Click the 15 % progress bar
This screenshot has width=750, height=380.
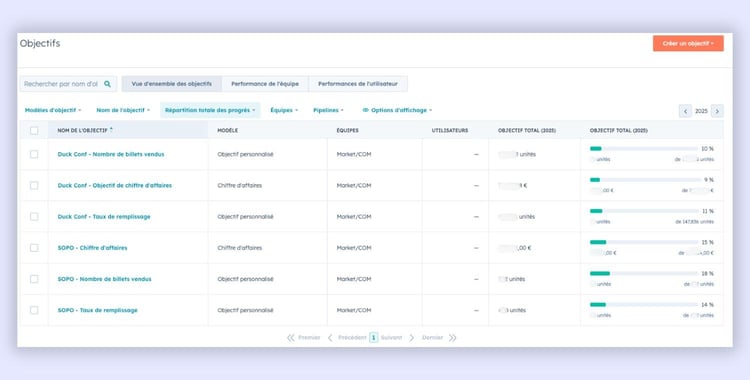click(x=643, y=242)
